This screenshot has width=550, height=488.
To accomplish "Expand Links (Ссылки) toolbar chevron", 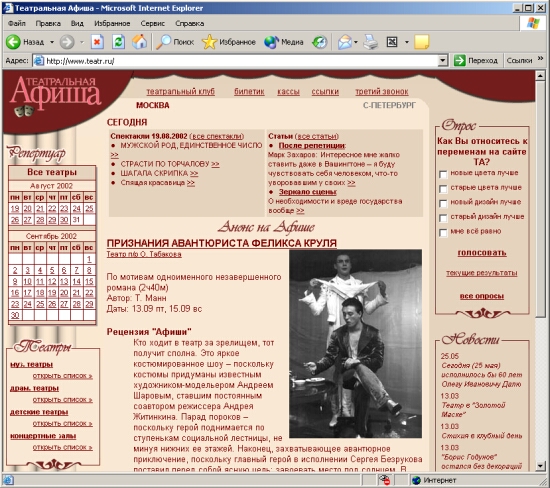I will [541, 58].
